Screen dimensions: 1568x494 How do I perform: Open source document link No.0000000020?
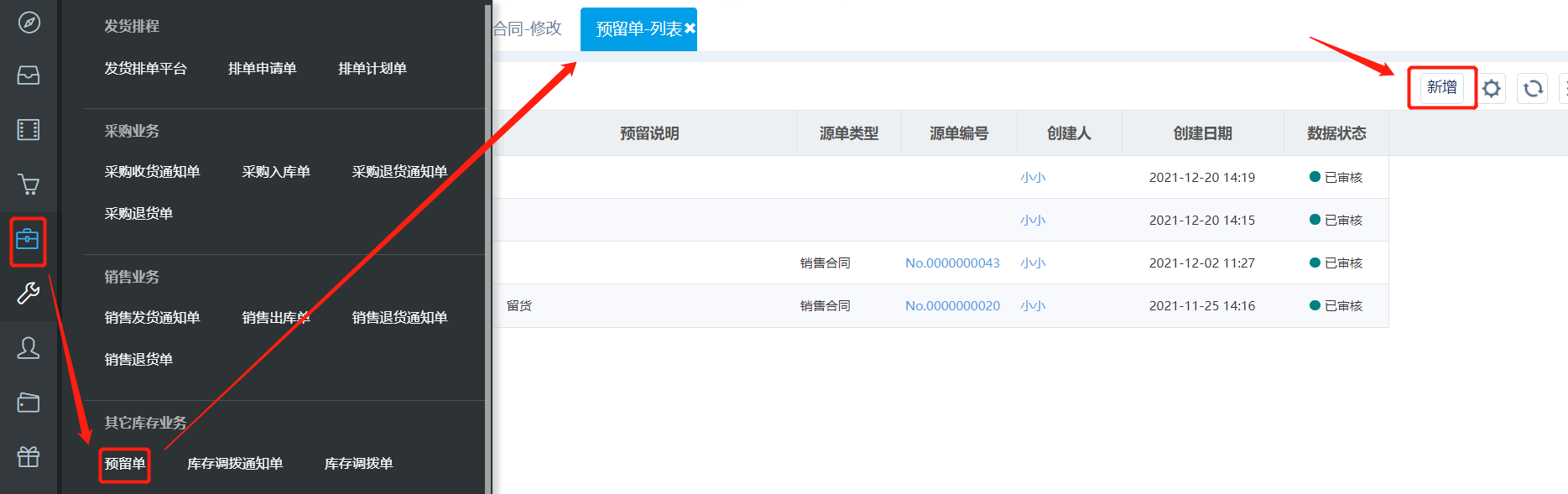952,306
